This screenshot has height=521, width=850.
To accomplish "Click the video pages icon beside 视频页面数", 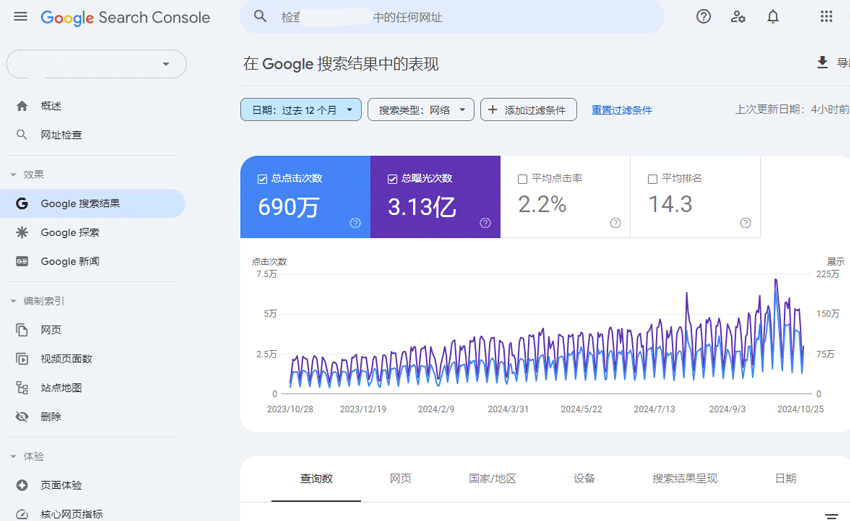I will coord(22,358).
